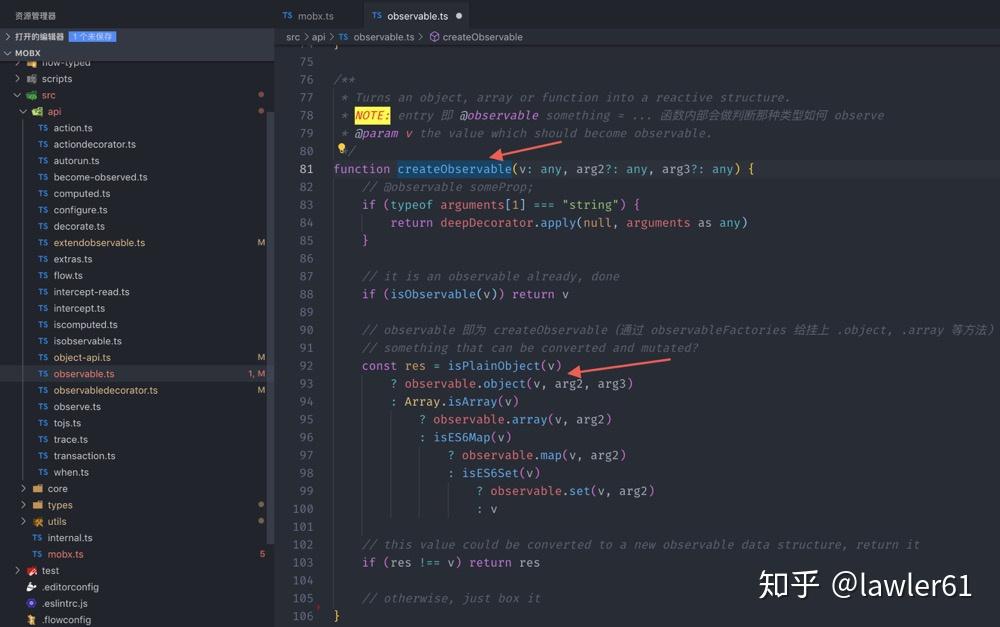Screen dimensions: 1000x627
Task: Expand the types folder
Action: click(x=23, y=505)
